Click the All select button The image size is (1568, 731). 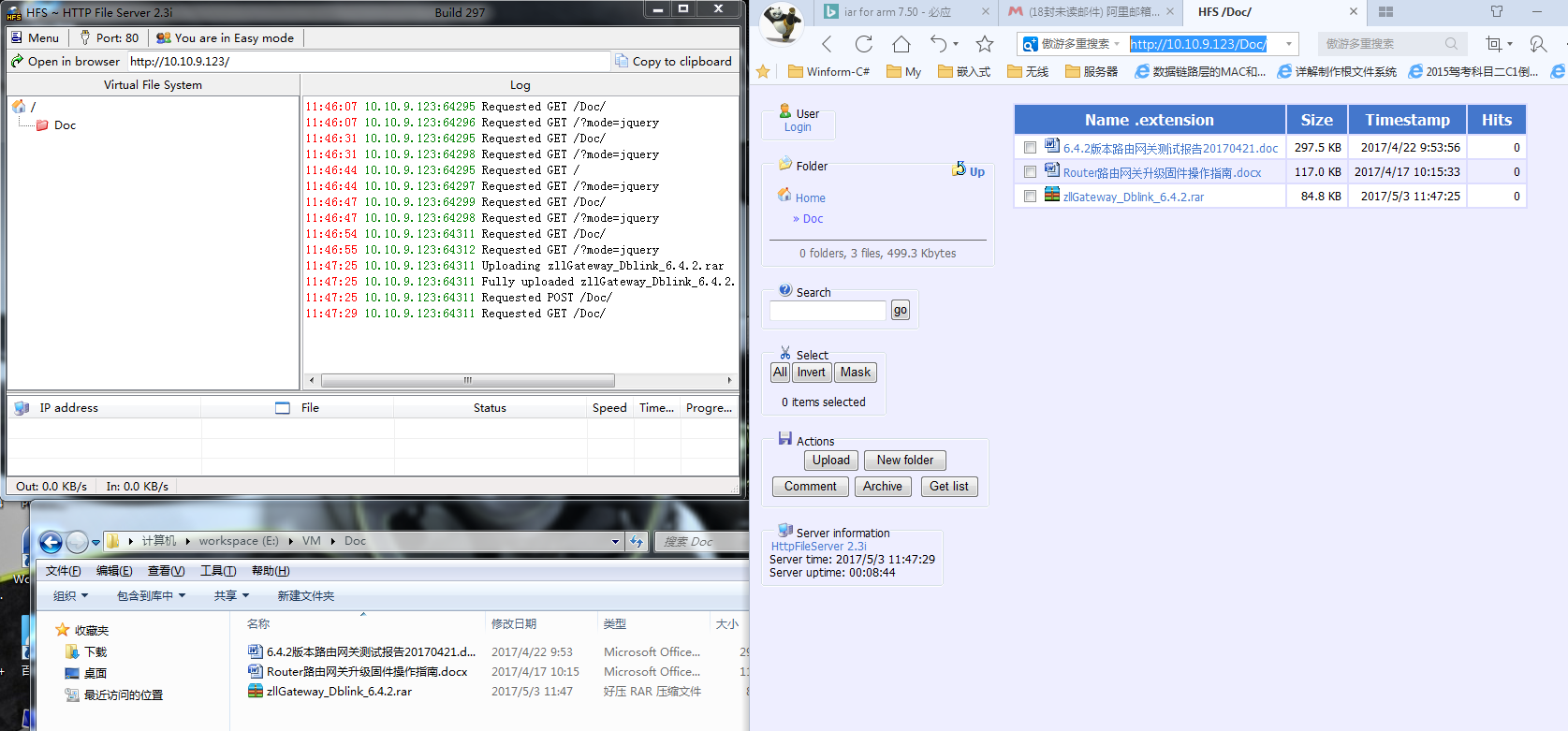tap(780, 373)
